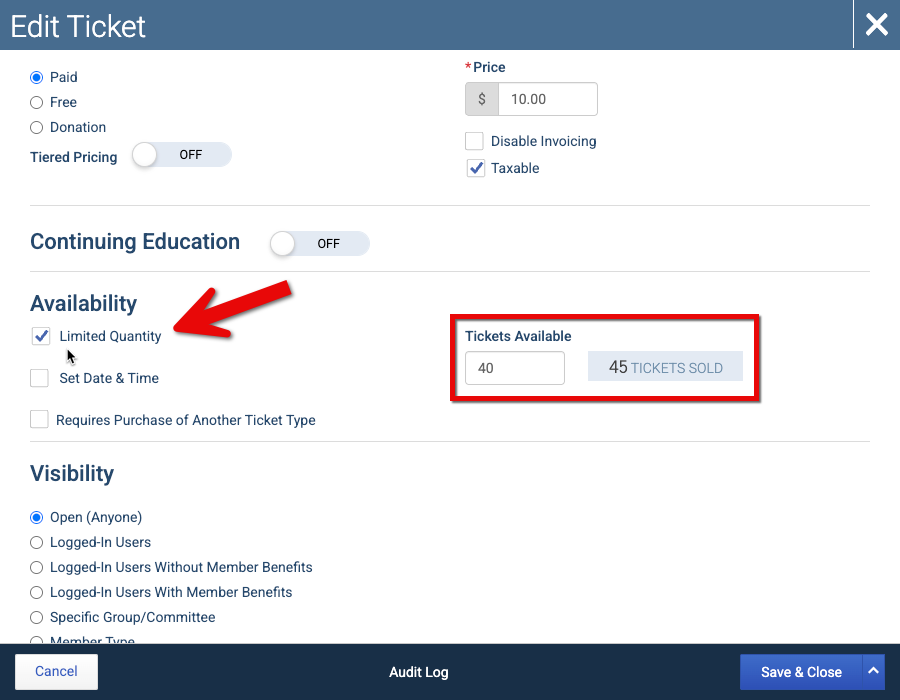Click the Cancel button

(x=56, y=671)
